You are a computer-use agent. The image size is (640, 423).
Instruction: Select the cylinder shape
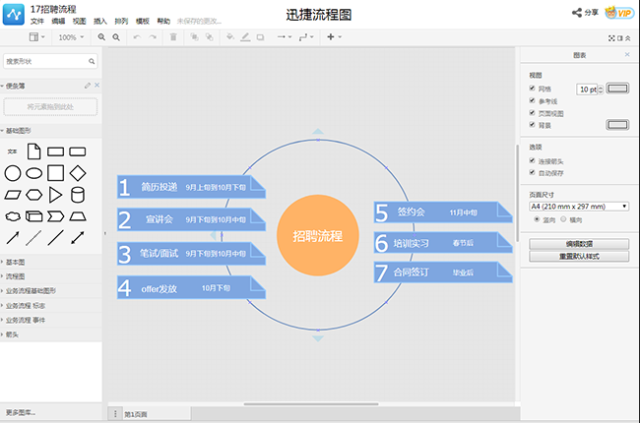pyautogui.click(x=78, y=195)
